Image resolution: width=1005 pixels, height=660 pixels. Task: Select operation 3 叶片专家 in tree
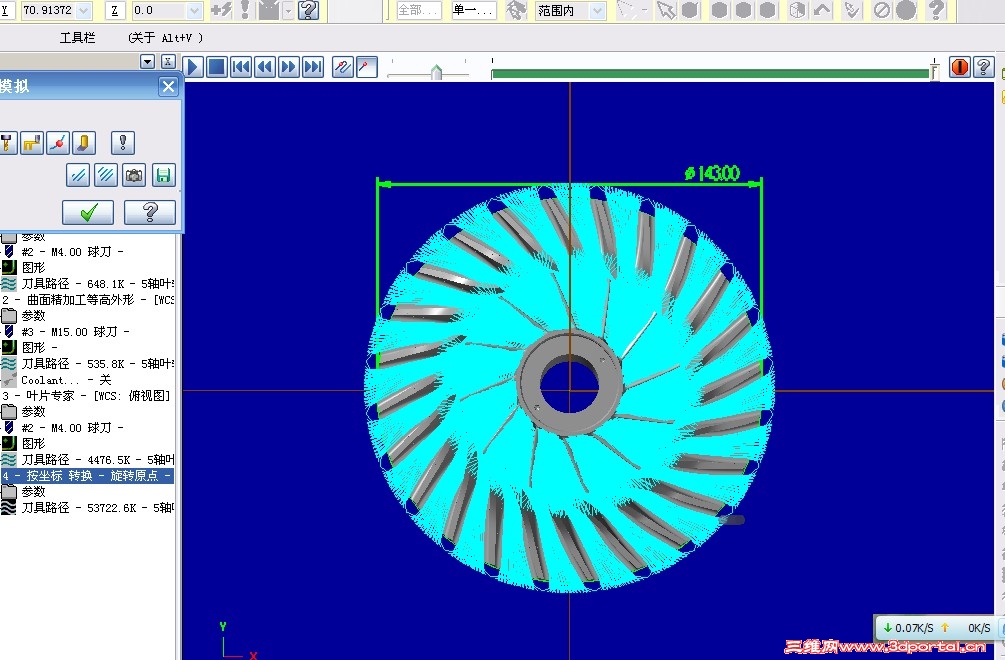coord(87,395)
